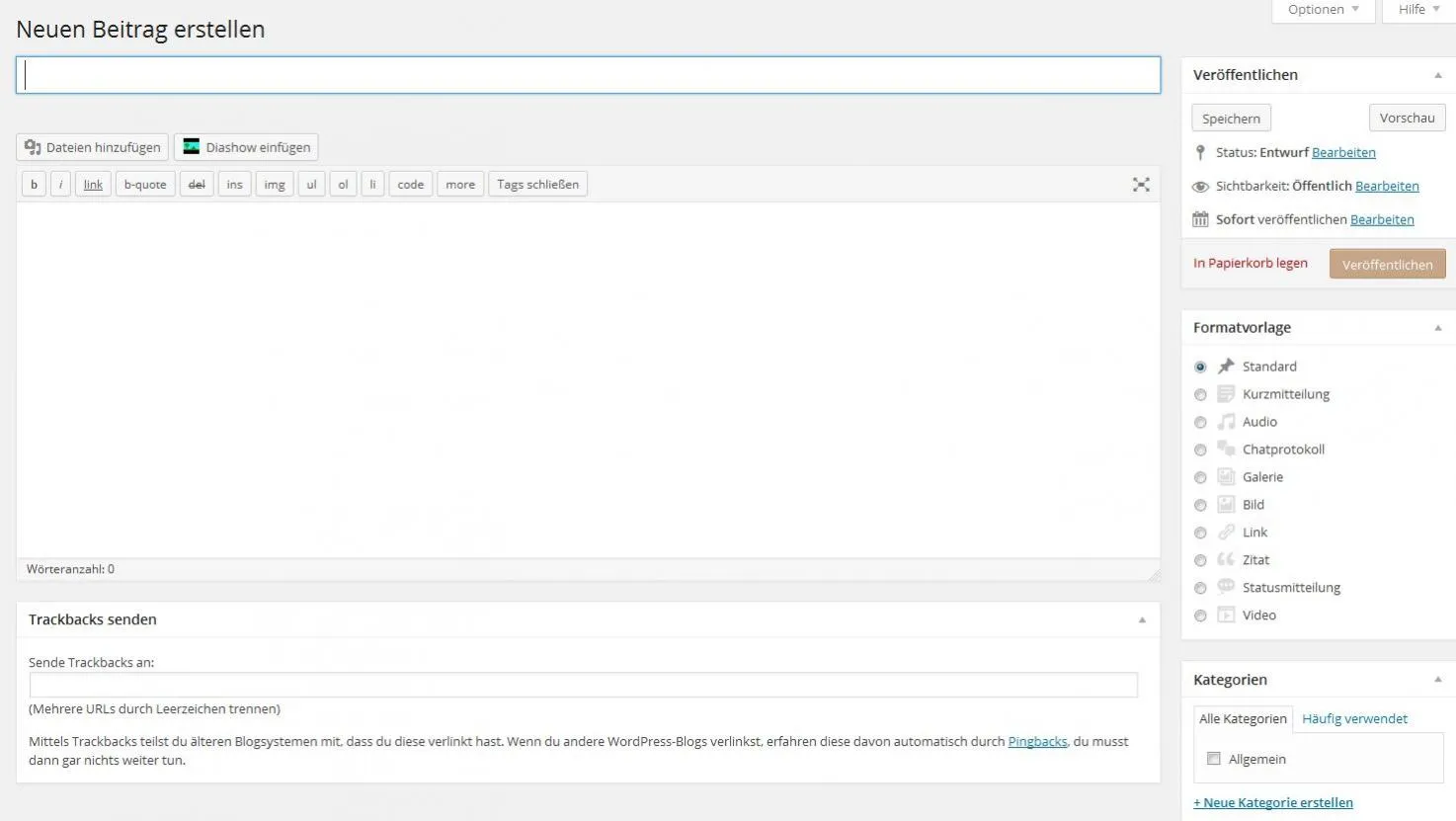1456x821 pixels.
Task: Click the Zitat quotation mark icon
Action: [x=1226, y=559]
